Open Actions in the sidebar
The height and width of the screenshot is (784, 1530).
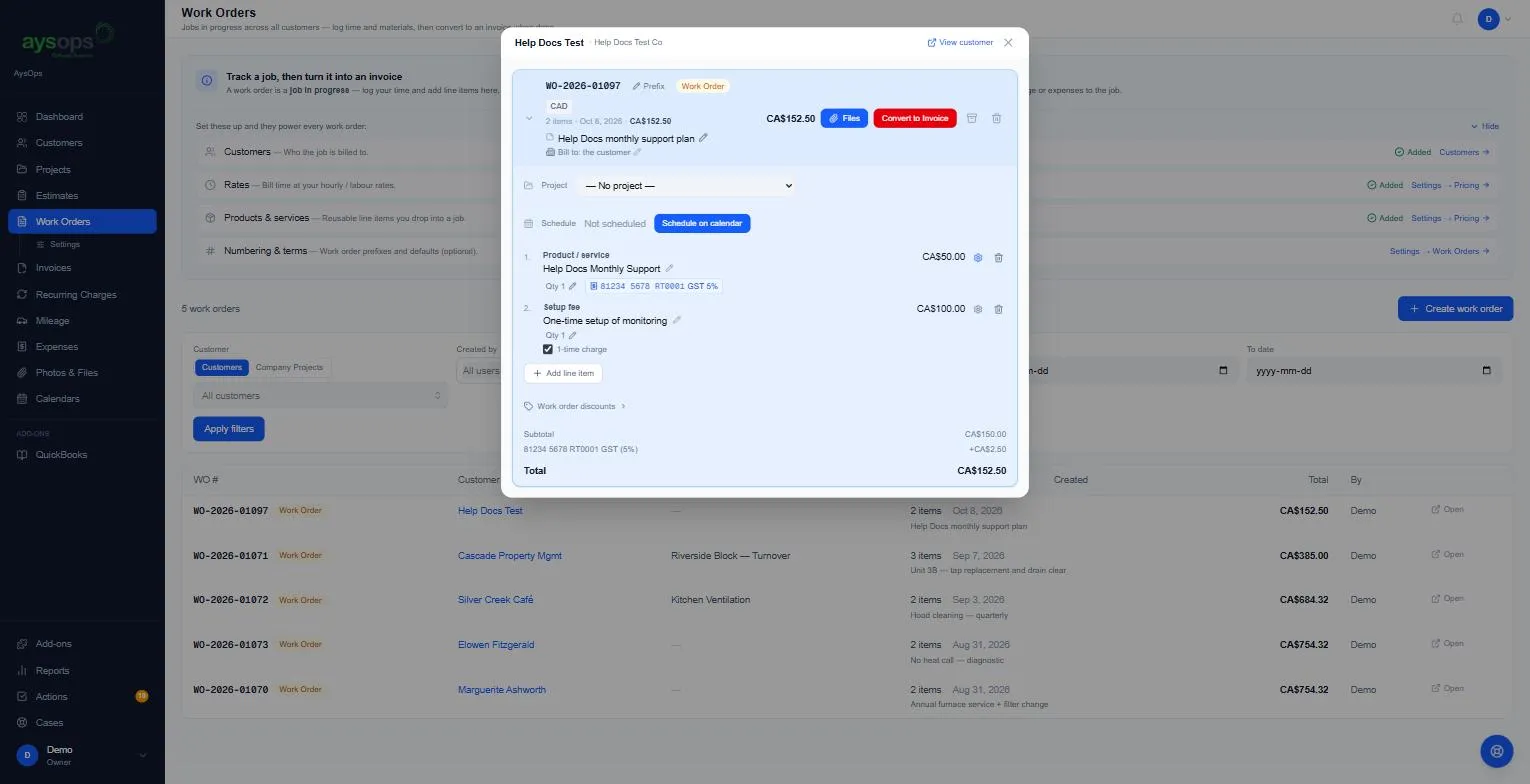tap(82, 697)
